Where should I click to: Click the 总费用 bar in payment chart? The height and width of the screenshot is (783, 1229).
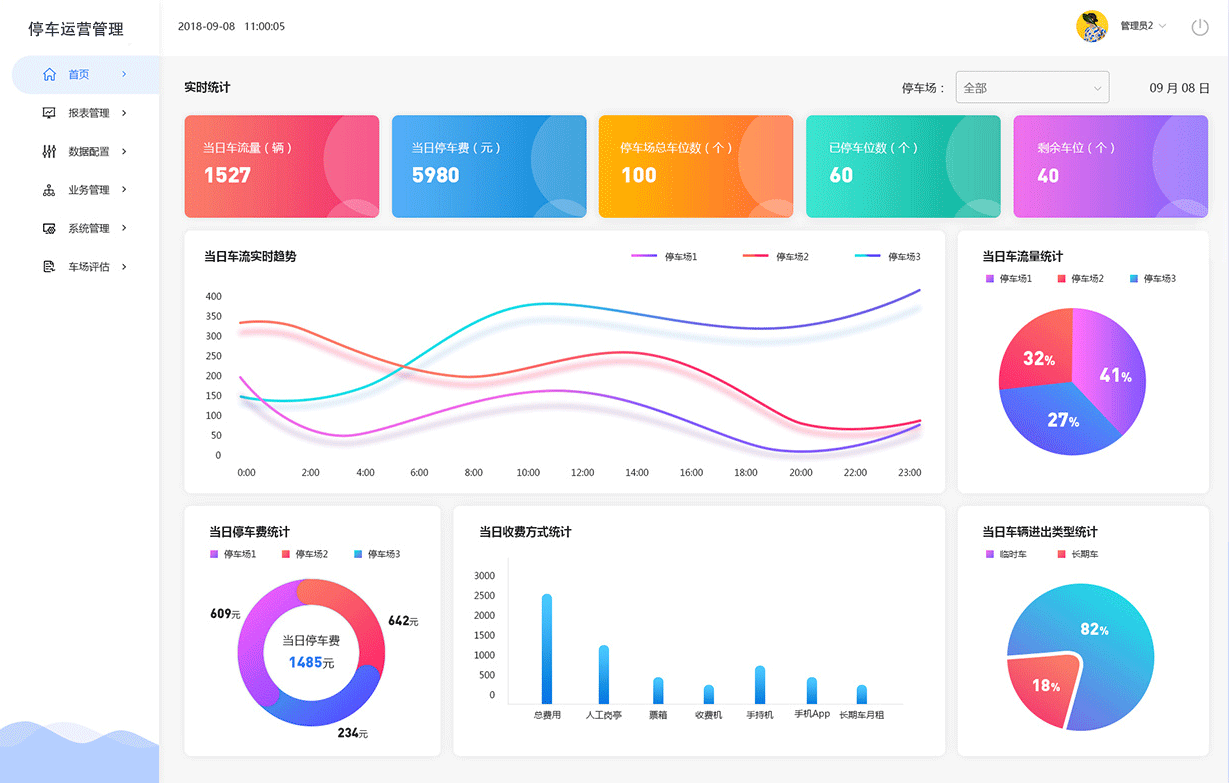tap(547, 649)
